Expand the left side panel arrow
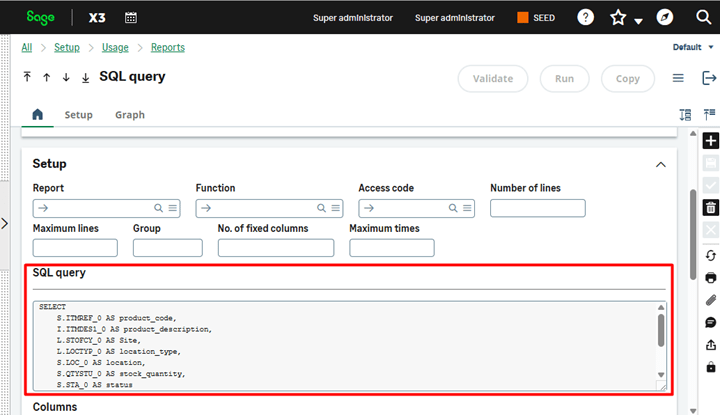 tap(5, 224)
